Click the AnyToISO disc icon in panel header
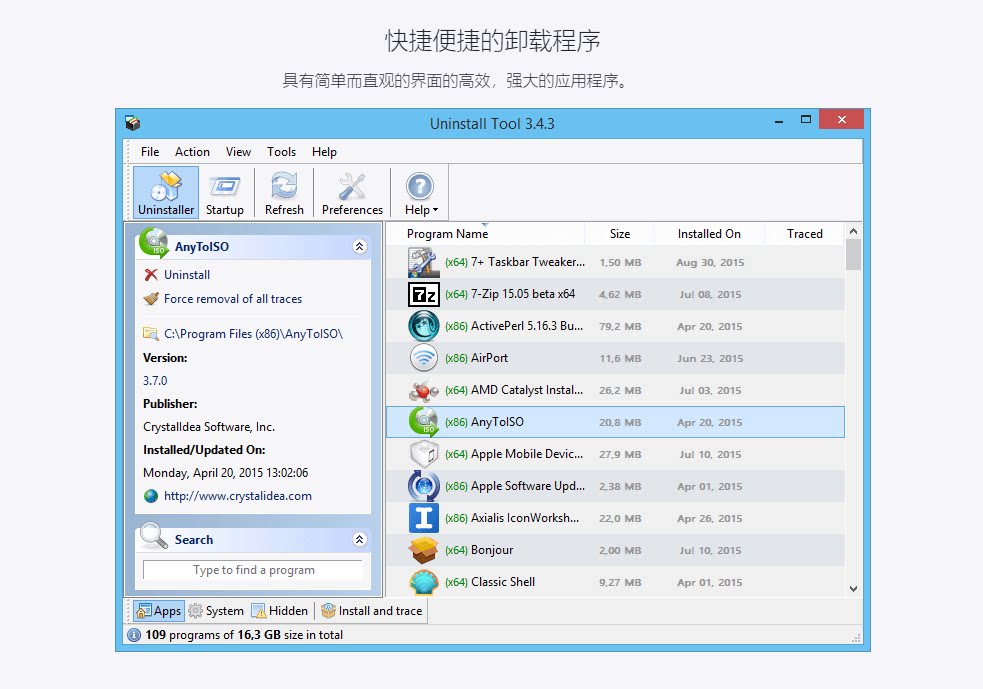 [x=154, y=243]
